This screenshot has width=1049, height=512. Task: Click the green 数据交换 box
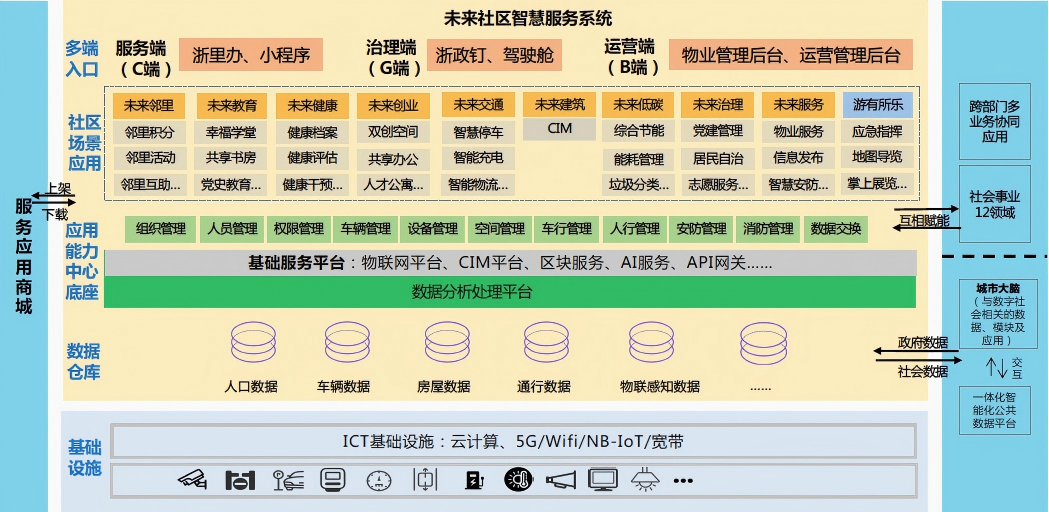coord(836,230)
